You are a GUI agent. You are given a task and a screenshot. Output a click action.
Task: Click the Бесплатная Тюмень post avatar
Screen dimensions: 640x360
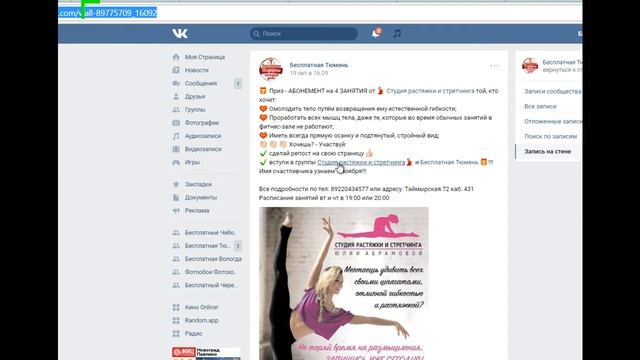tap(271, 69)
